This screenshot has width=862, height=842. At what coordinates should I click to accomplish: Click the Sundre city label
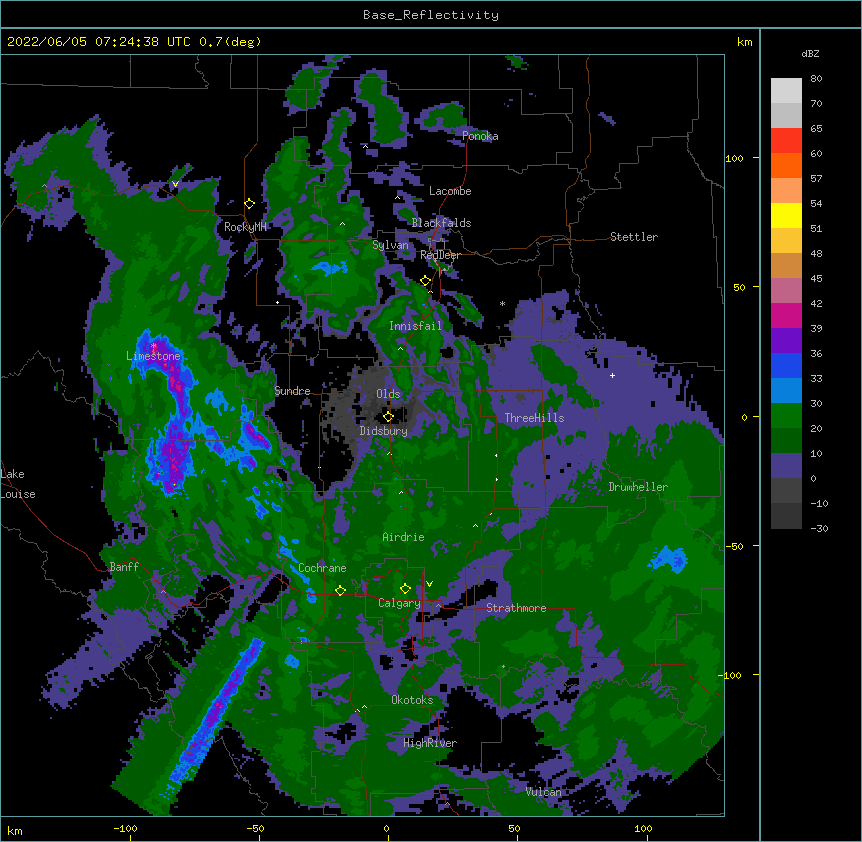click(292, 391)
